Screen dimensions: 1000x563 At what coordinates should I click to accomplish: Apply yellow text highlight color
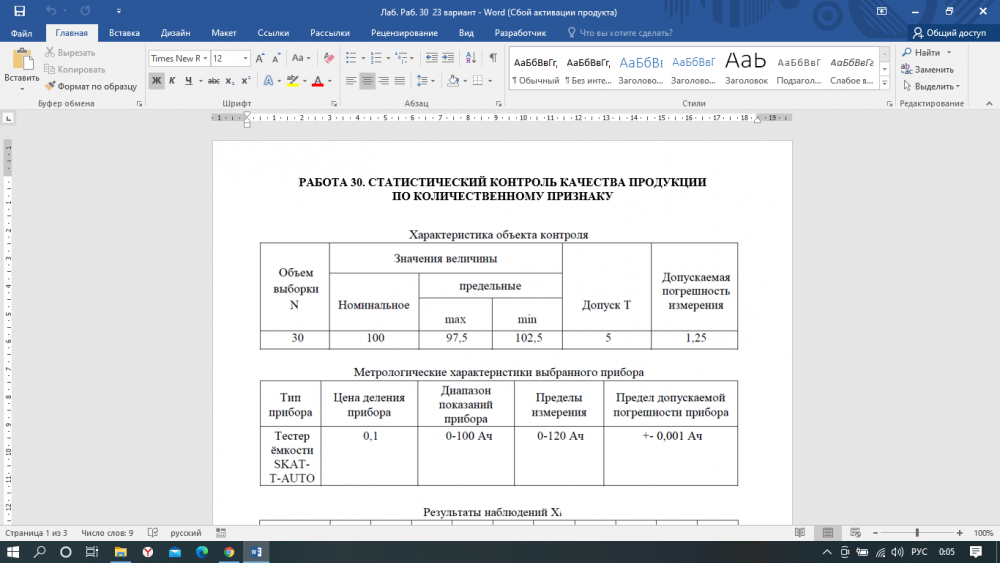292,81
